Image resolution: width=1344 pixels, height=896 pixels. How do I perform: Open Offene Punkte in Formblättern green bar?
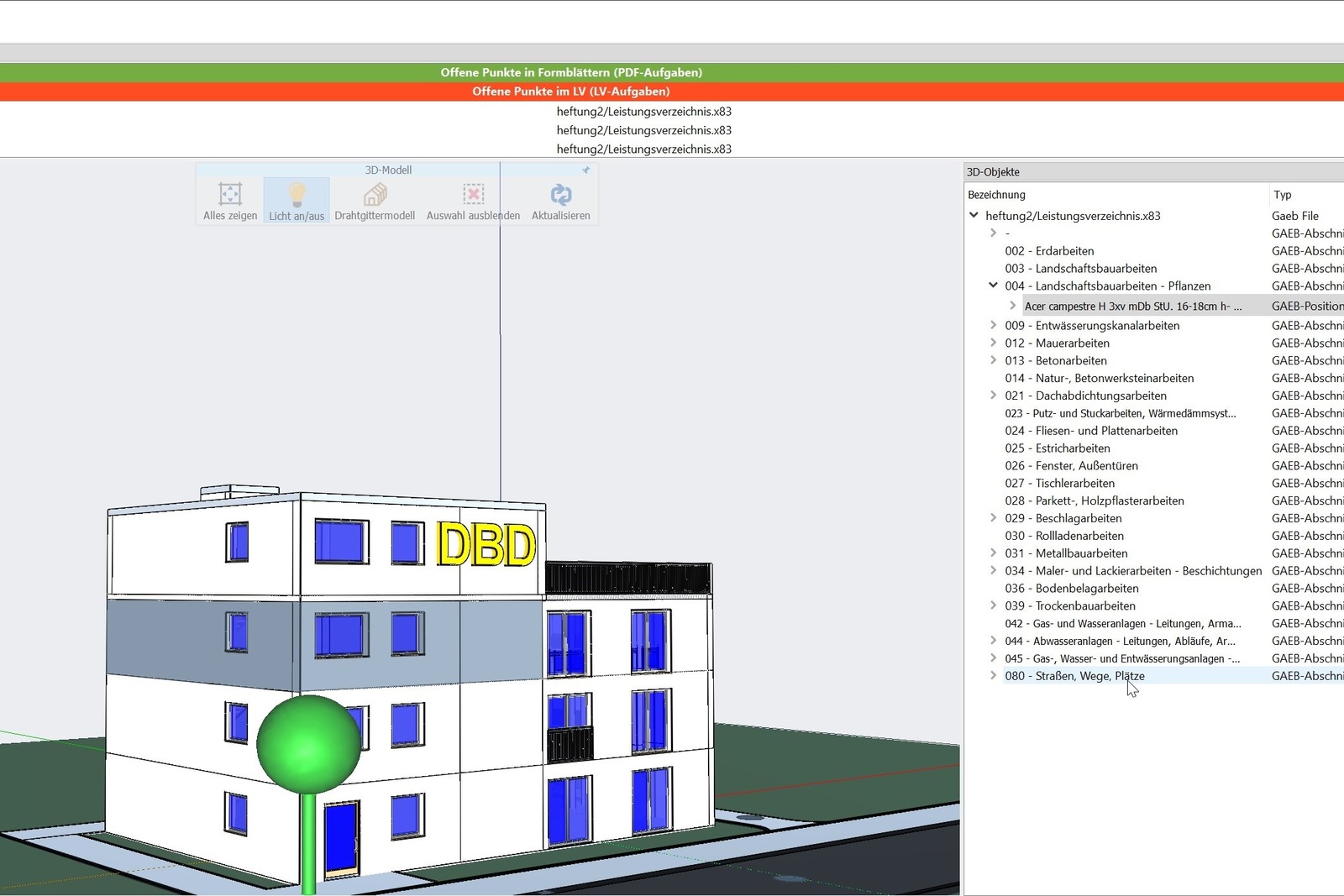571,72
